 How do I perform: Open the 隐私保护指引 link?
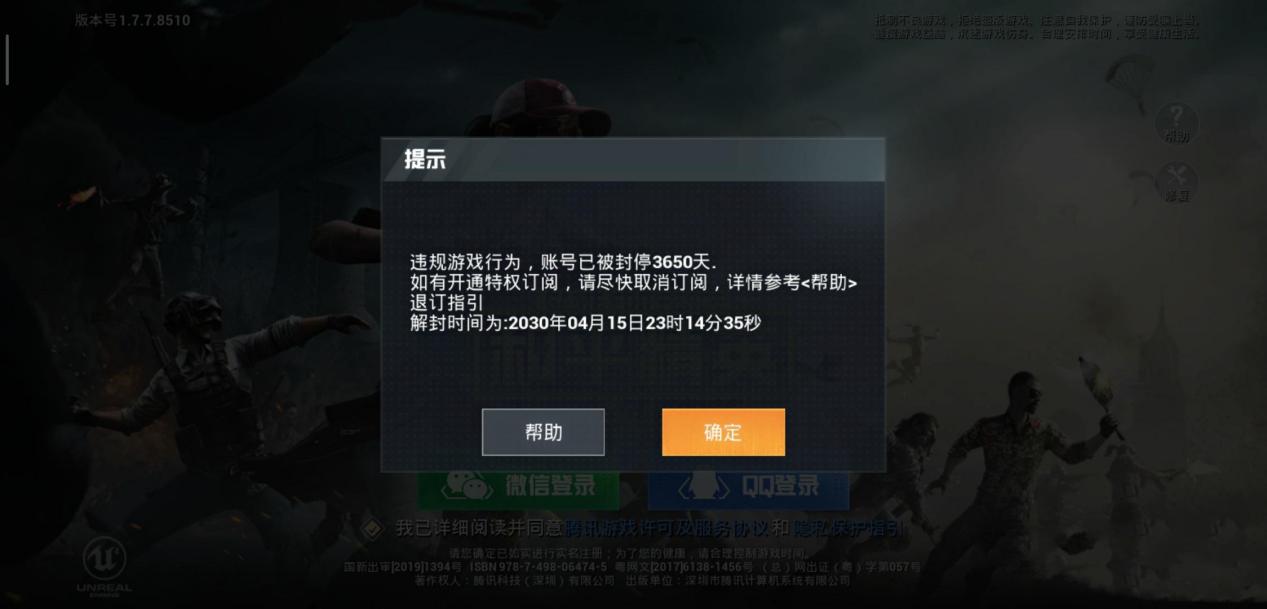coord(849,528)
